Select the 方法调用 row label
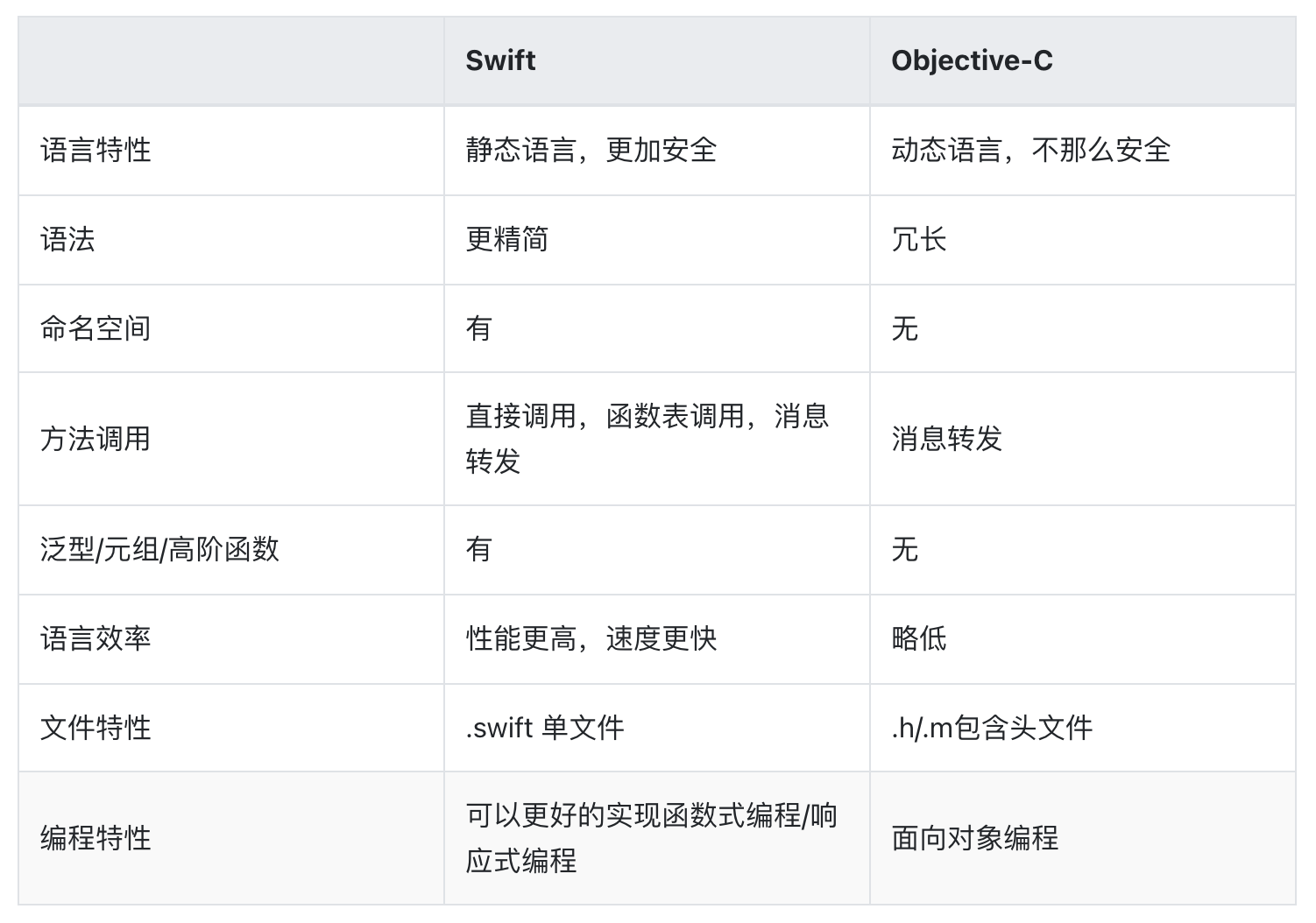 click(x=96, y=439)
